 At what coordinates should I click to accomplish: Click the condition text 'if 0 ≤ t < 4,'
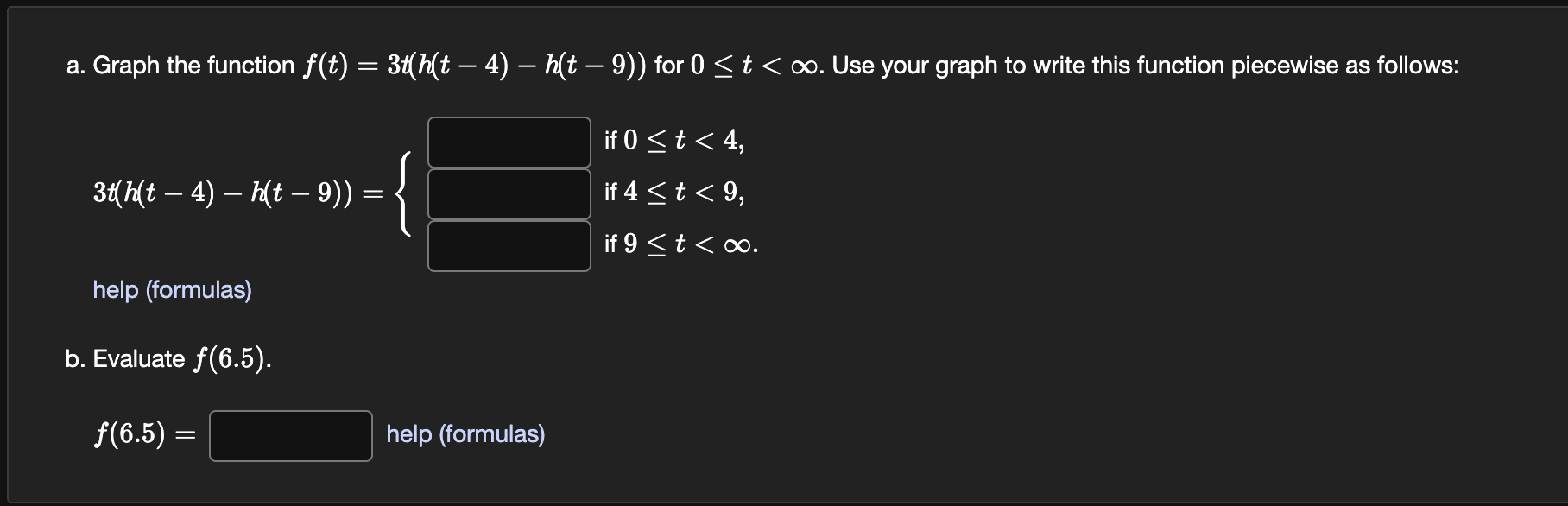[674, 141]
